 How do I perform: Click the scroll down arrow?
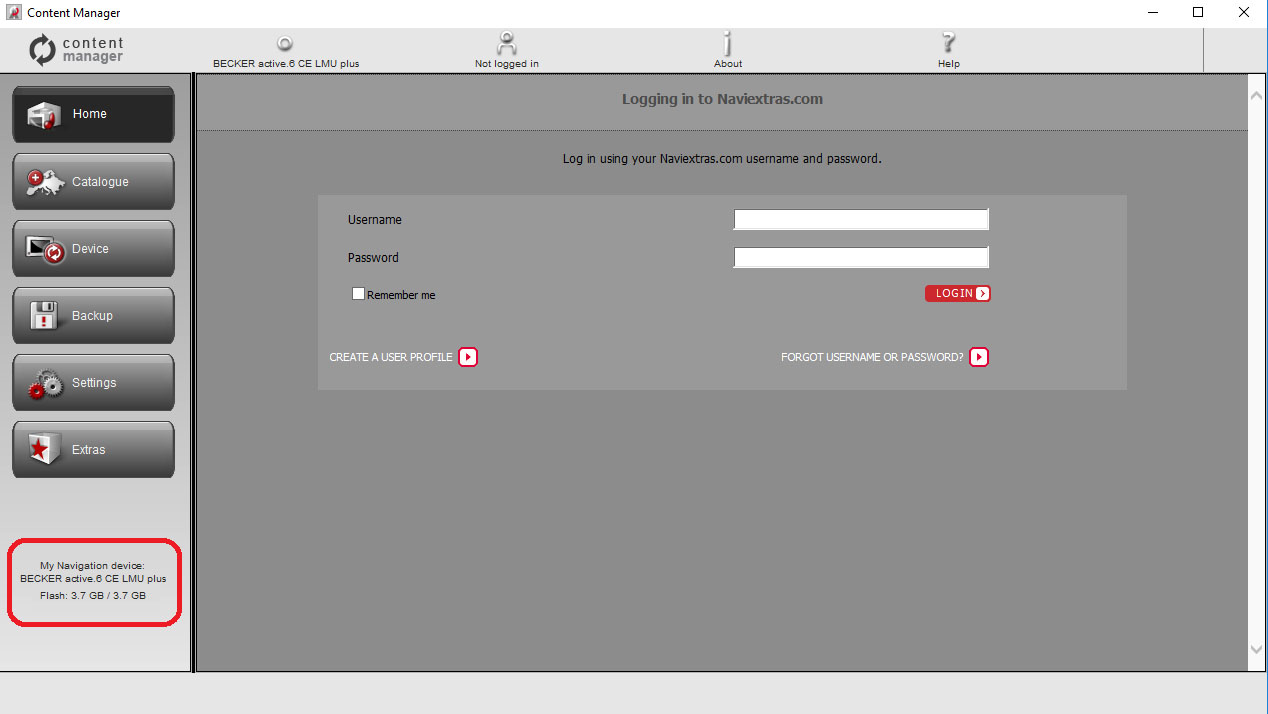click(x=1257, y=650)
